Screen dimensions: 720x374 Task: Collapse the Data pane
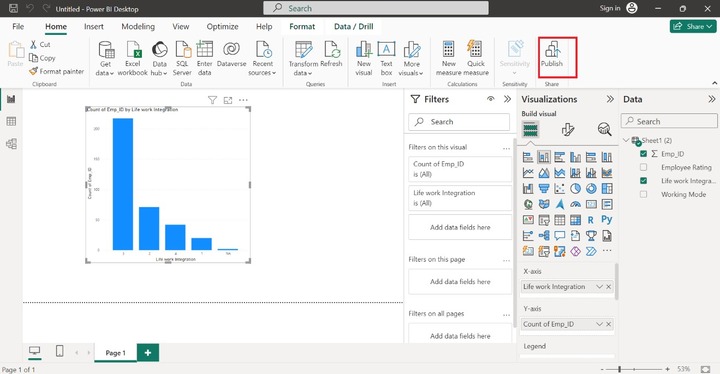(711, 99)
